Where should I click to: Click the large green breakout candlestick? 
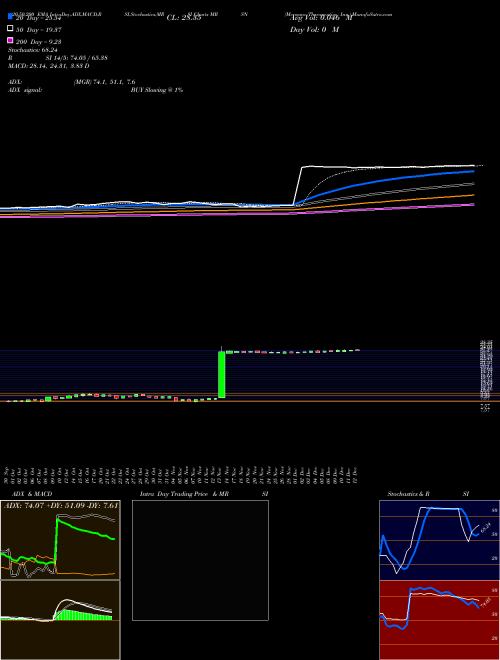tap(221, 374)
